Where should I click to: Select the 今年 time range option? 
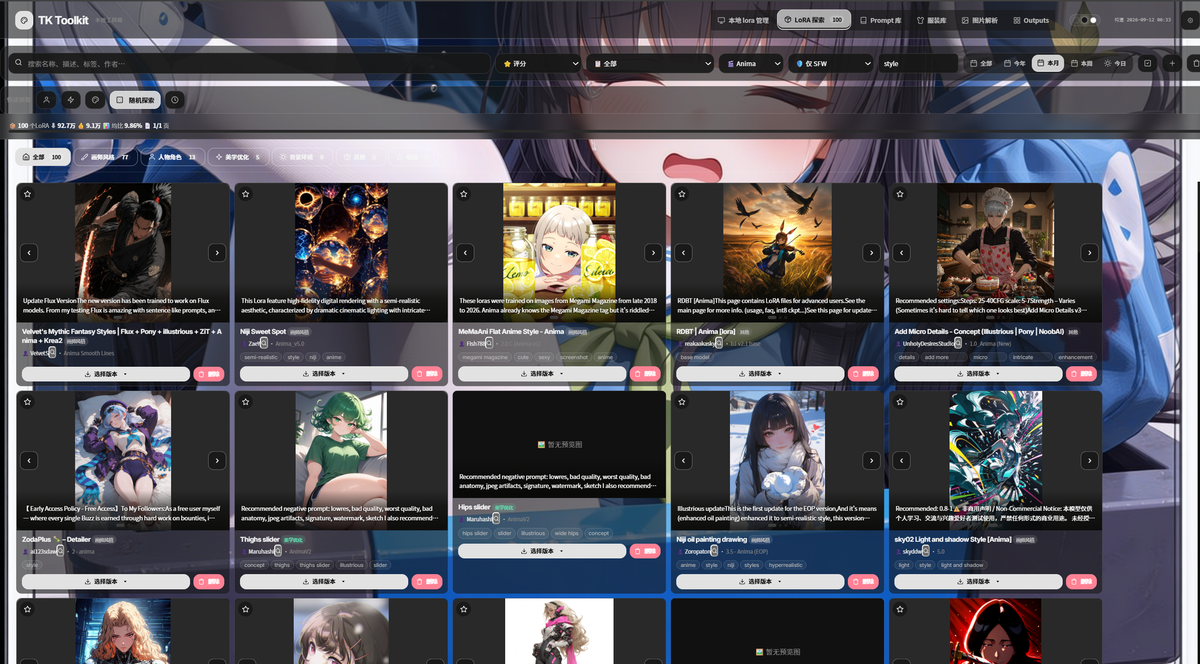tap(1015, 63)
